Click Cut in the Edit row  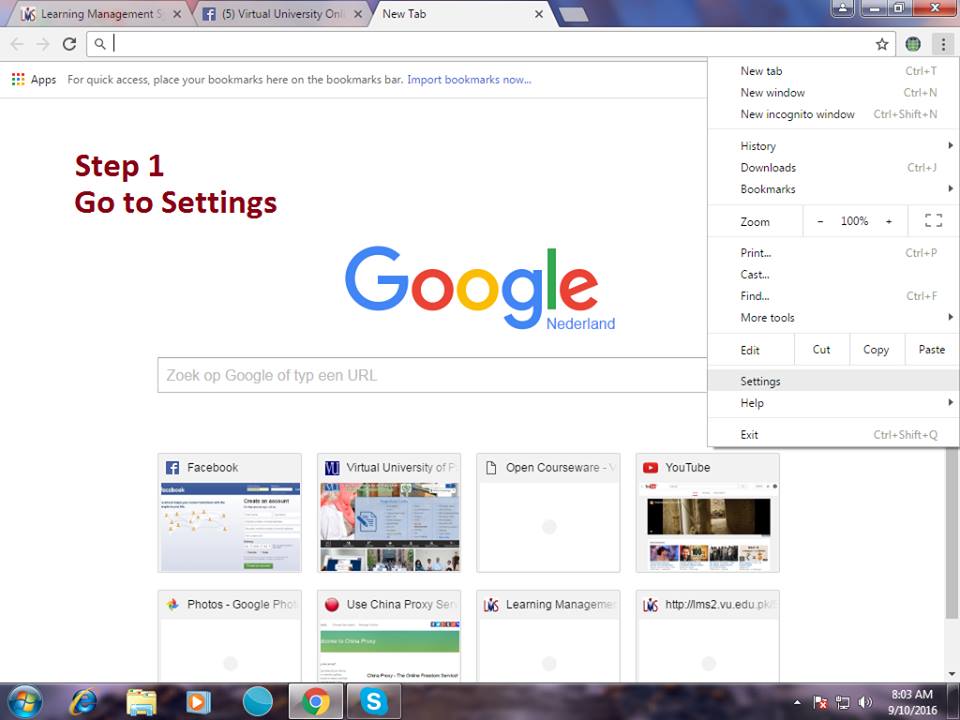[x=822, y=350]
